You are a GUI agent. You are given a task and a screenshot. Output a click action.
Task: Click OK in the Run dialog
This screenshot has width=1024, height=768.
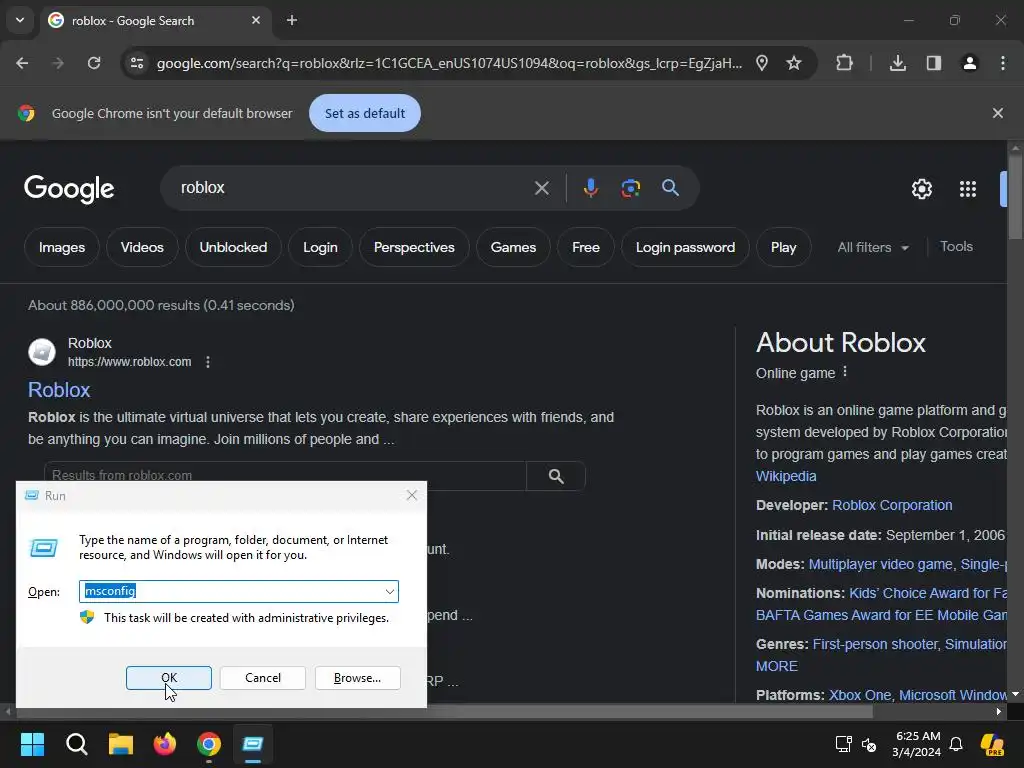168,678
